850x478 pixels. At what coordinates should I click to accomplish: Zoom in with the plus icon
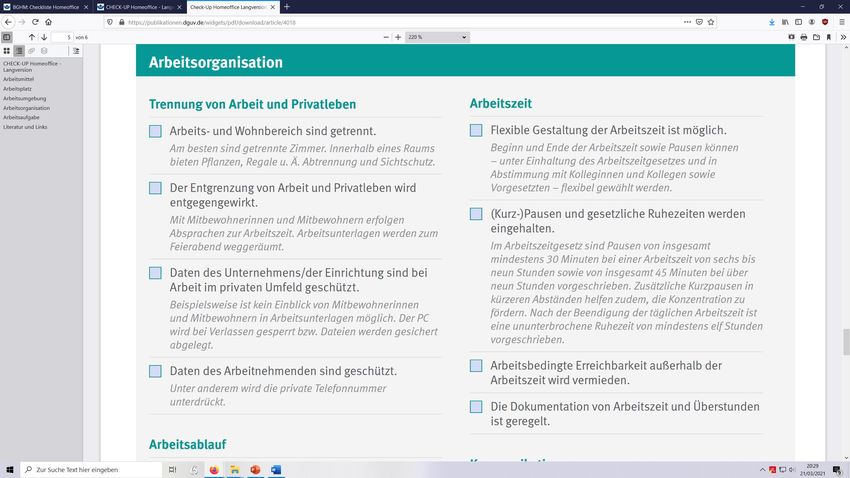coord(399,37)
